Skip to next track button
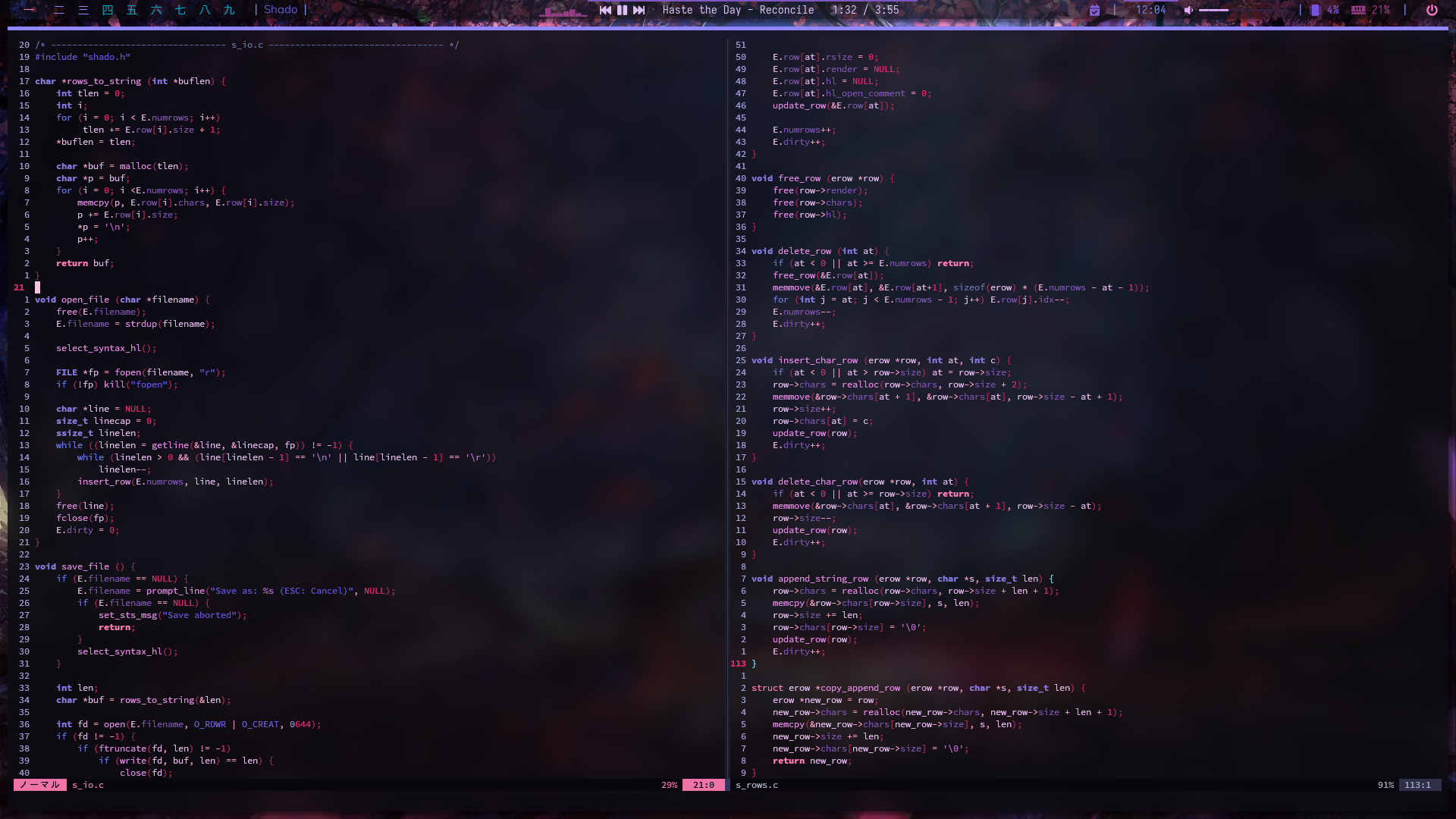 tap(639, 10)
